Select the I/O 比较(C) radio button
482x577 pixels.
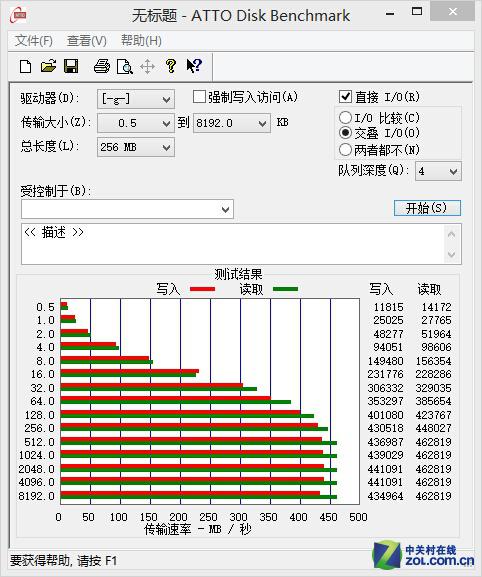(x=345, y=118)
